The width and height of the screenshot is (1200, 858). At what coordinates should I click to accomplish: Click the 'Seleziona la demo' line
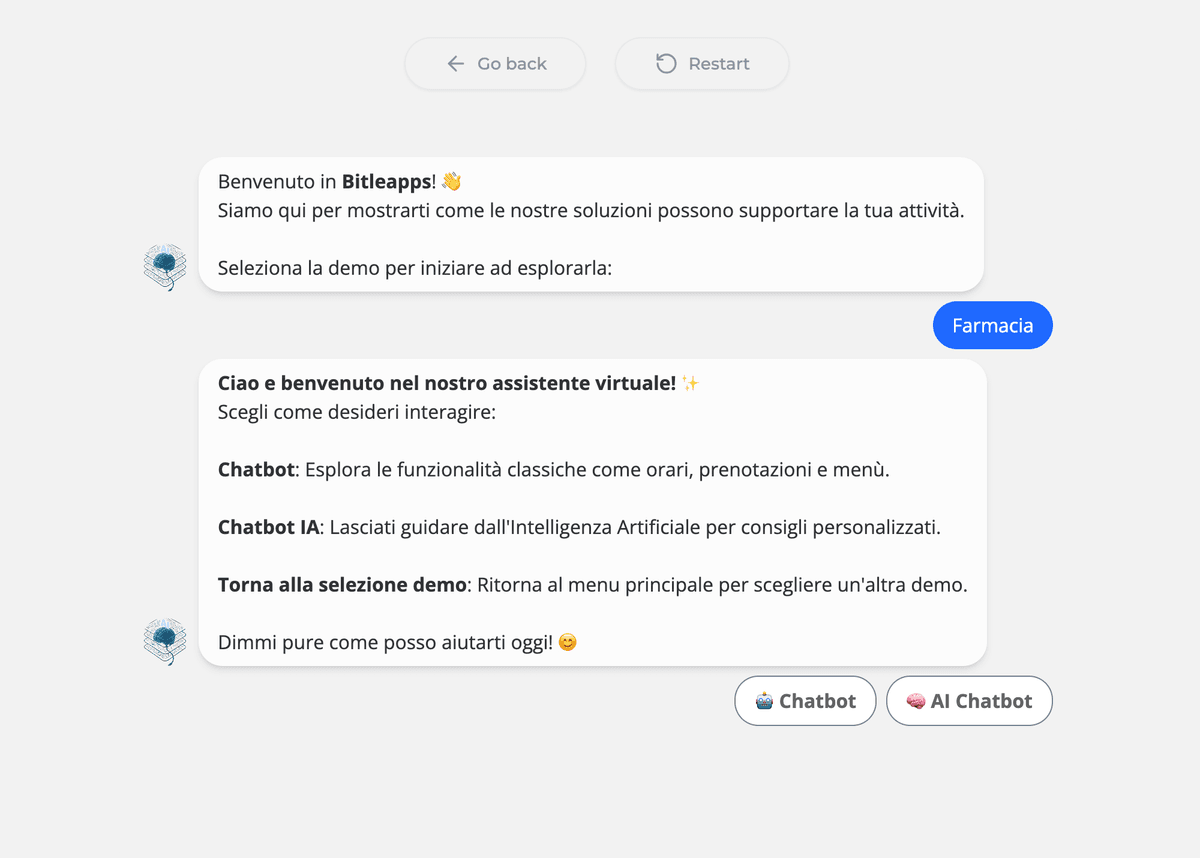[415, 269]
